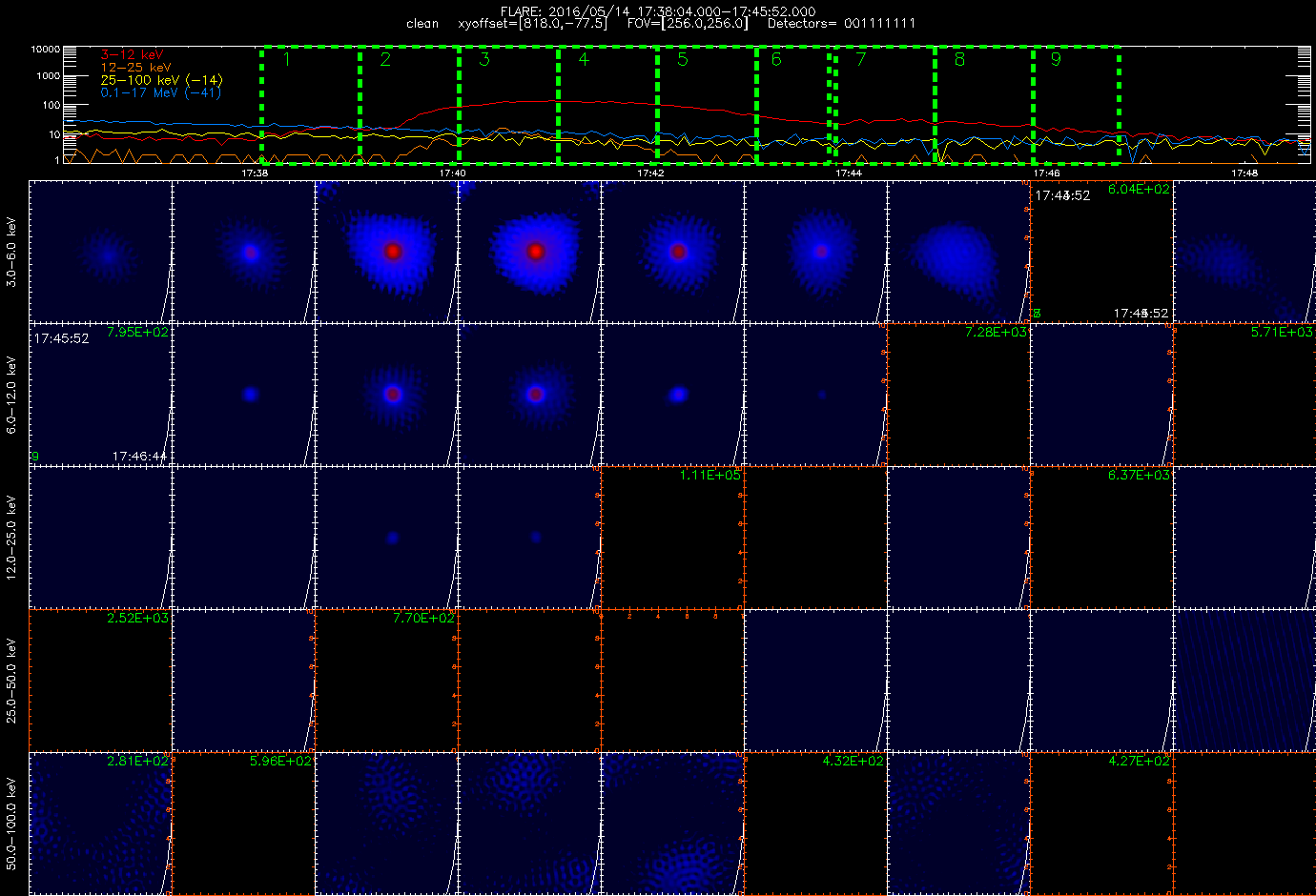Click the 4.27E+02 value label
Viewport: 1316px width, 896px height.
pos(1139,762)
